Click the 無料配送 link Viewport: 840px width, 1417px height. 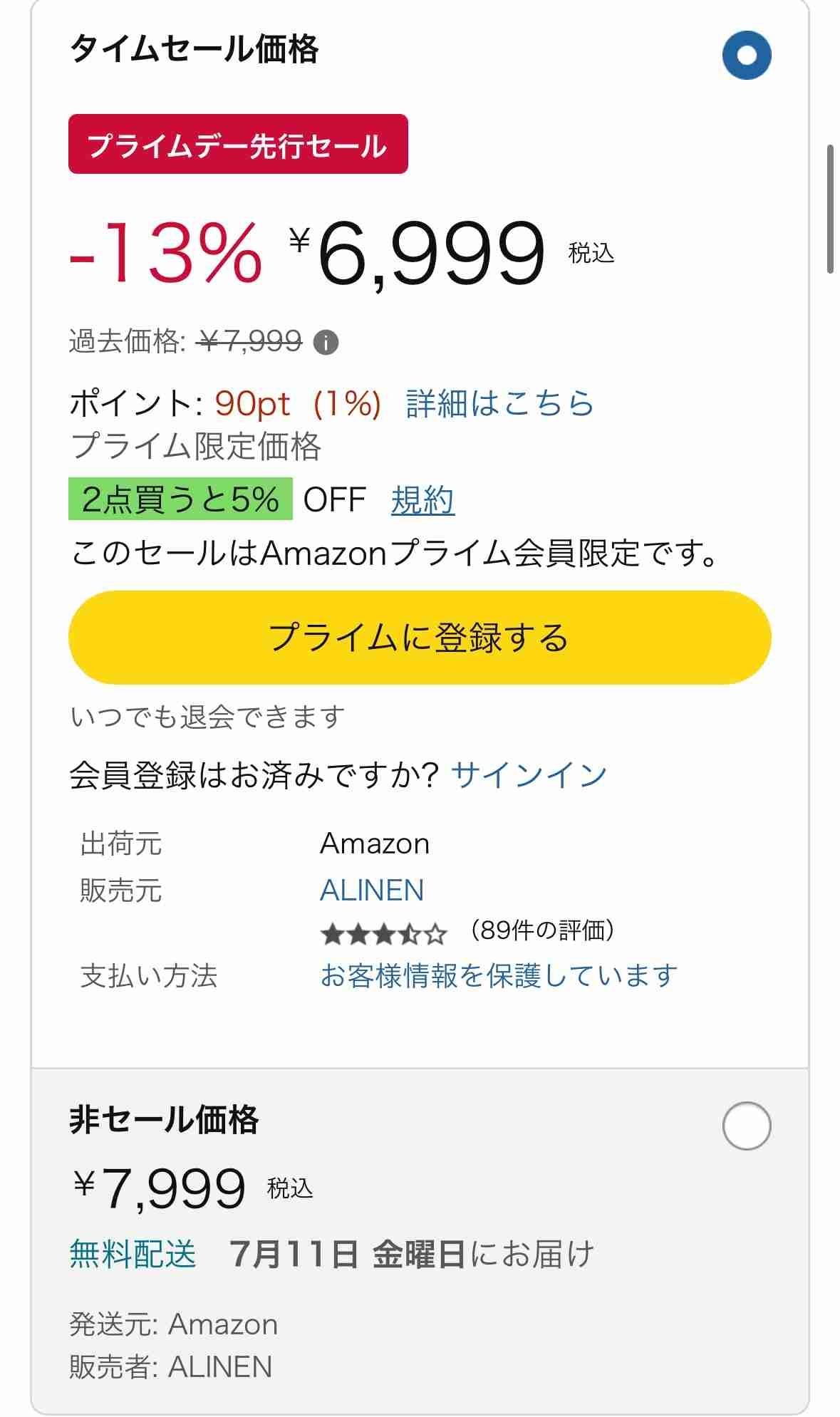[x=133, y=1254]
